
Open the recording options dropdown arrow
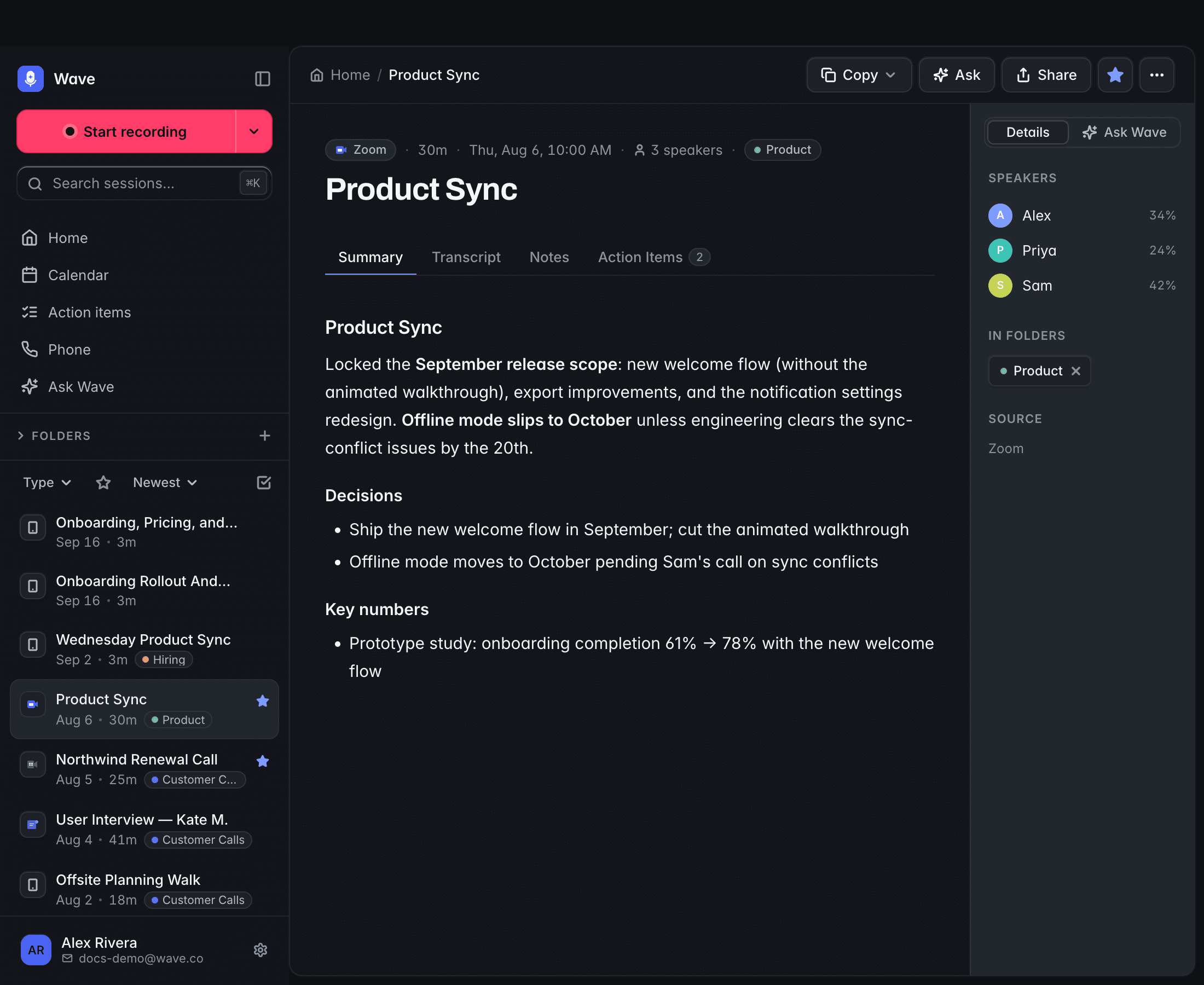[254, 132]
